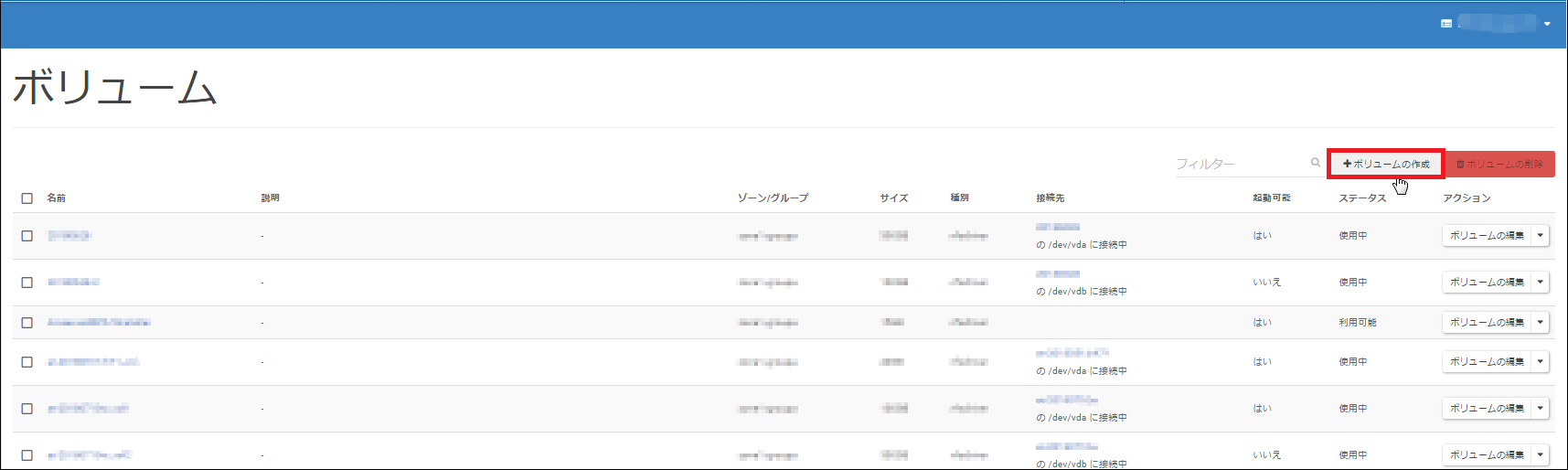Click ボリュームの編集 in the first row
This screenshot has height=470, width=1568.
coord(1487,236)
